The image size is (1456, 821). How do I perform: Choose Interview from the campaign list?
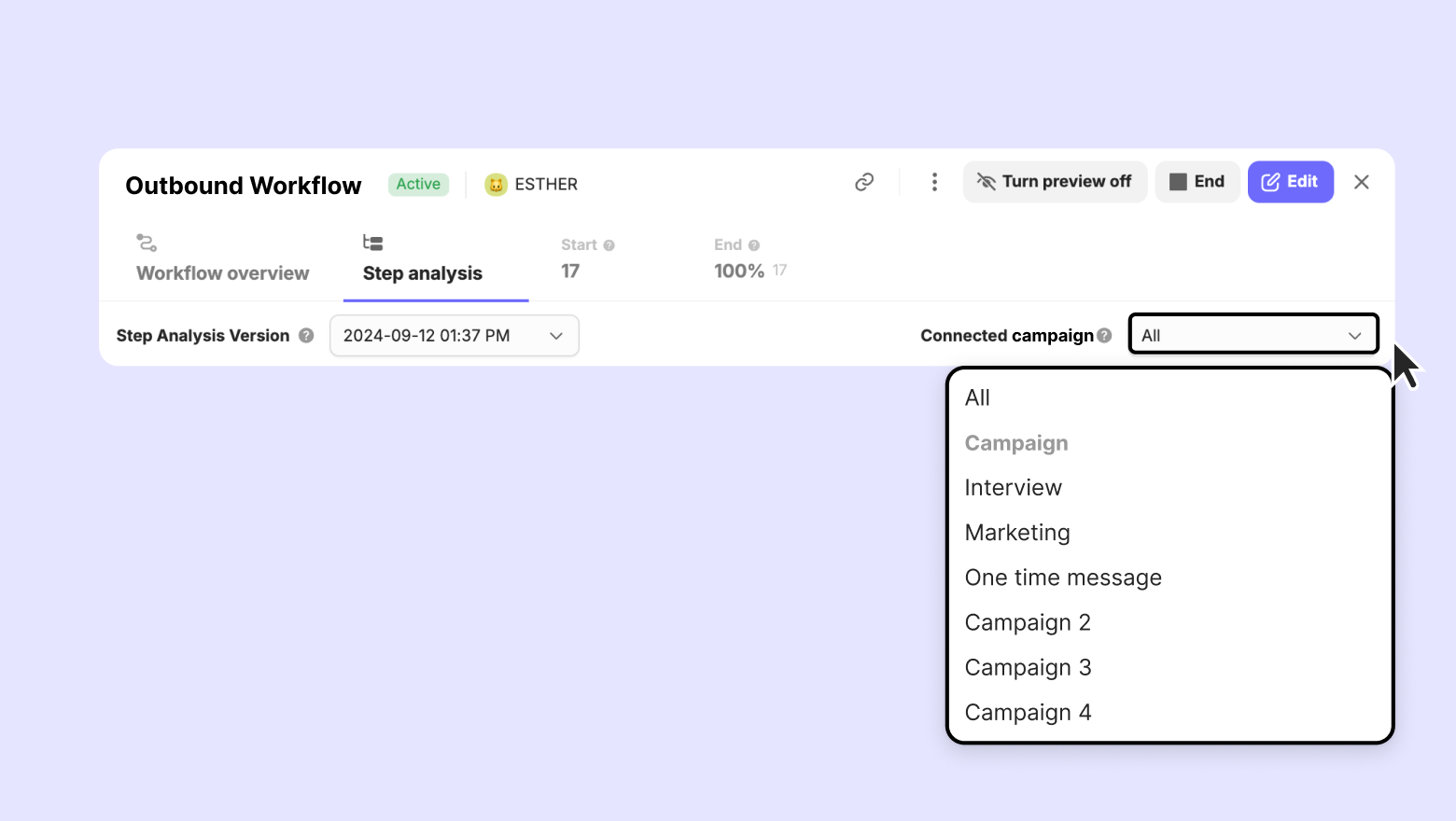pyautogui.click(x=1013, y=488)
